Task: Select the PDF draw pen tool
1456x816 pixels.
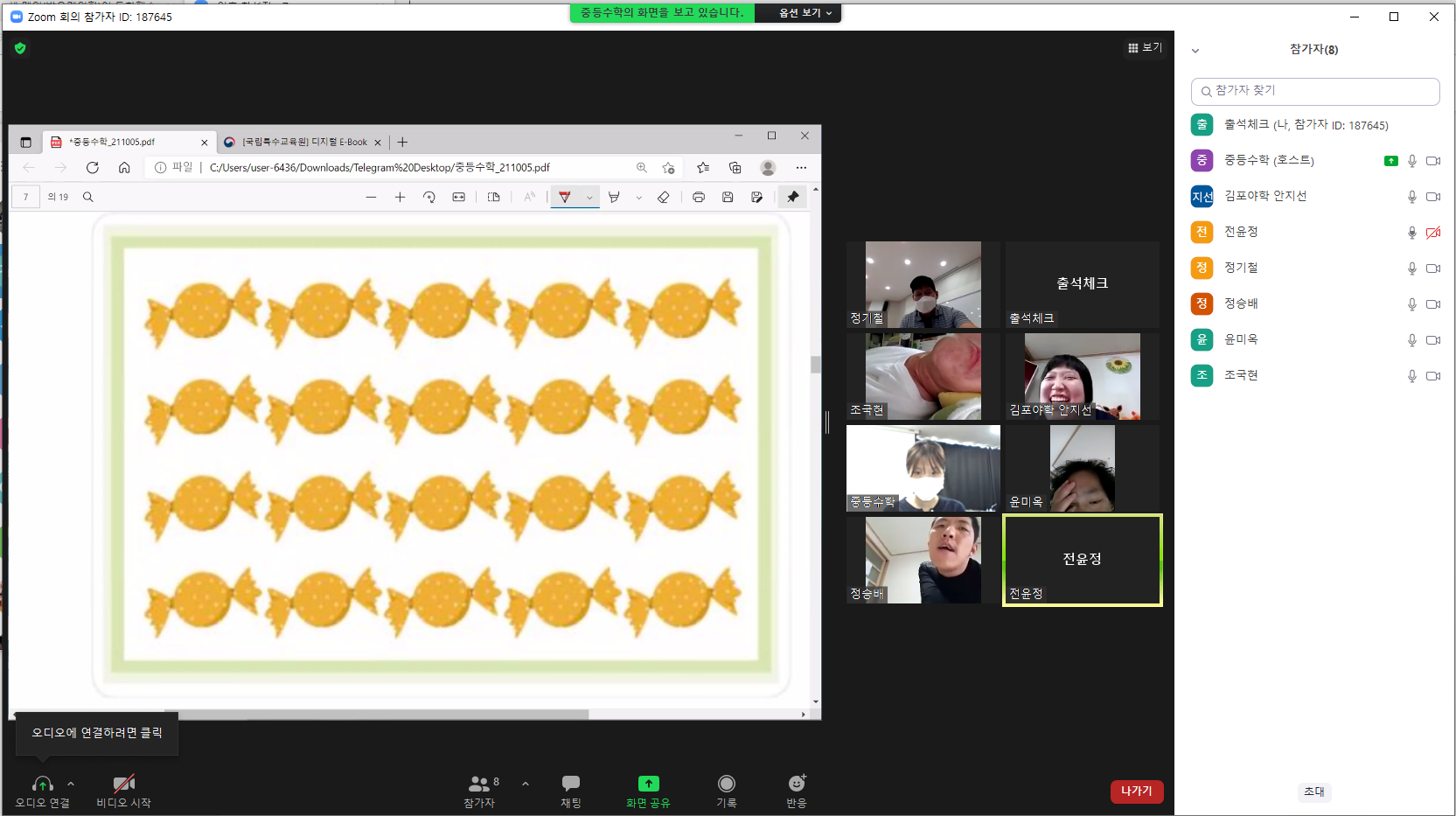Action: point(565,198)
